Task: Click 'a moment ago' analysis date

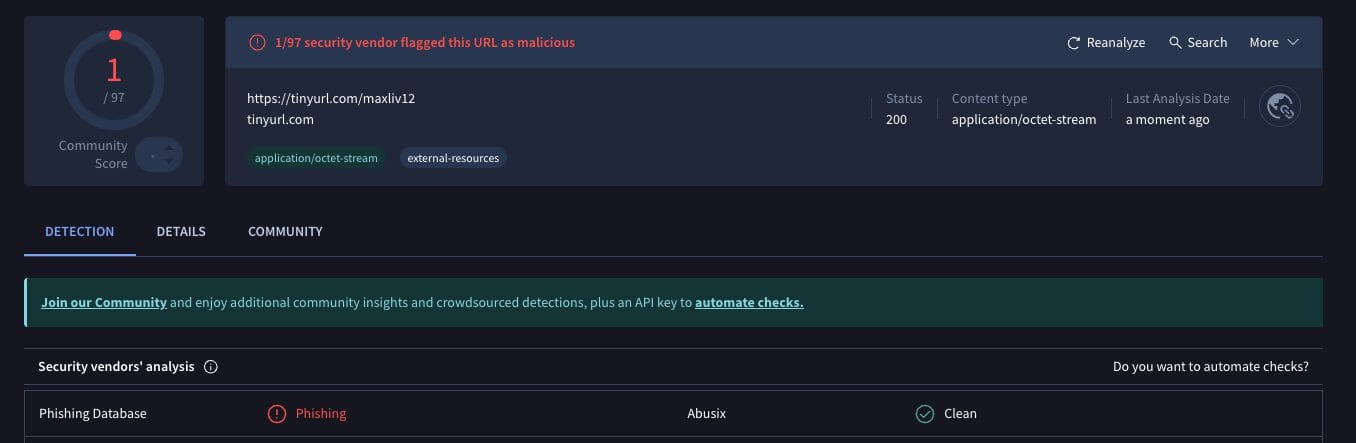Action: [x=1167, y=120]
